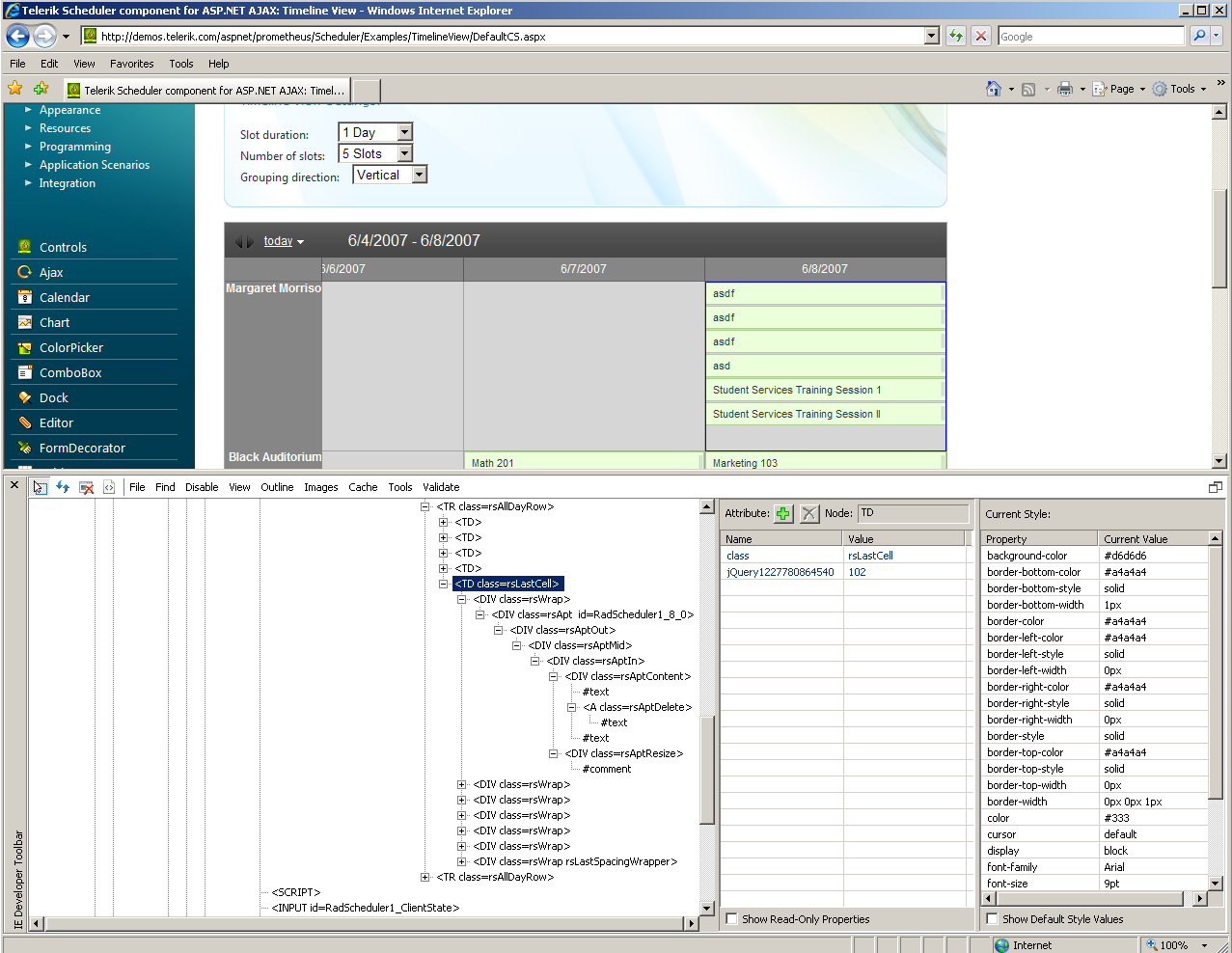Open the Grouping direction dropdown
The image size is (1232, 953).
point(419,175)
